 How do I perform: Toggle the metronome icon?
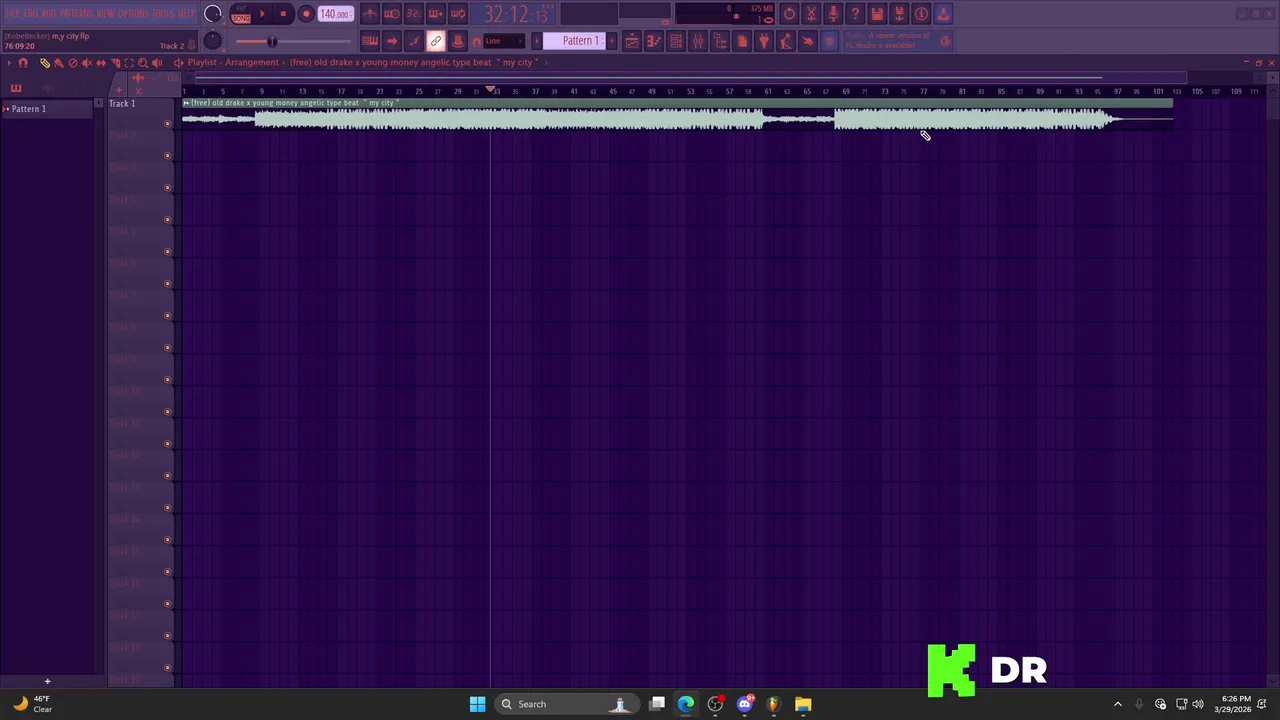pos(370,14)
